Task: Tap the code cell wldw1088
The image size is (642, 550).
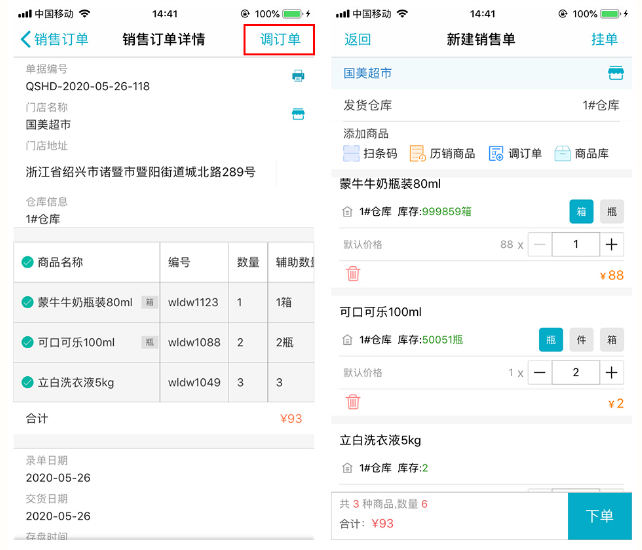Action: pos(194,342)
